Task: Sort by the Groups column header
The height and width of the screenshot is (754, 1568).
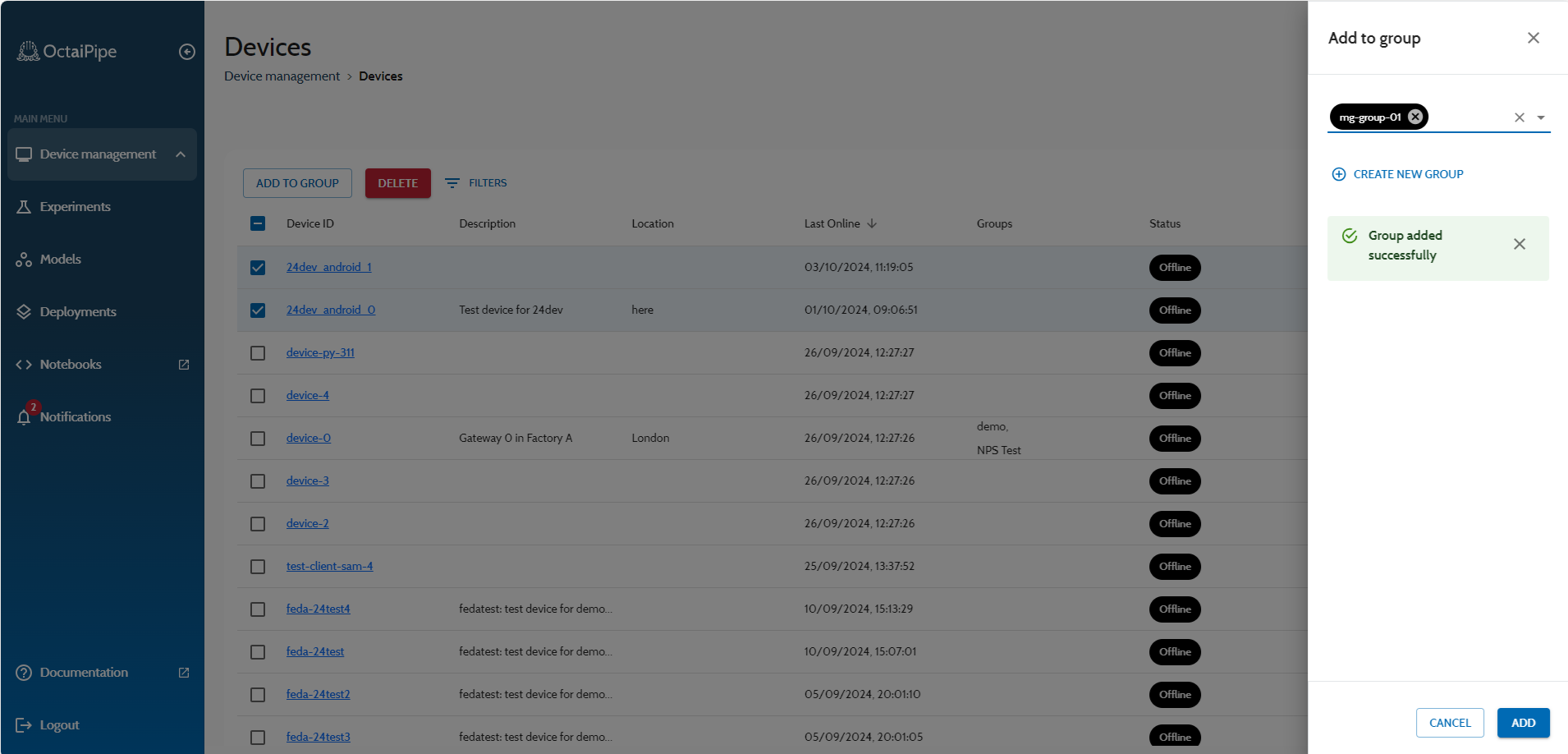Action: pos(994,223)
